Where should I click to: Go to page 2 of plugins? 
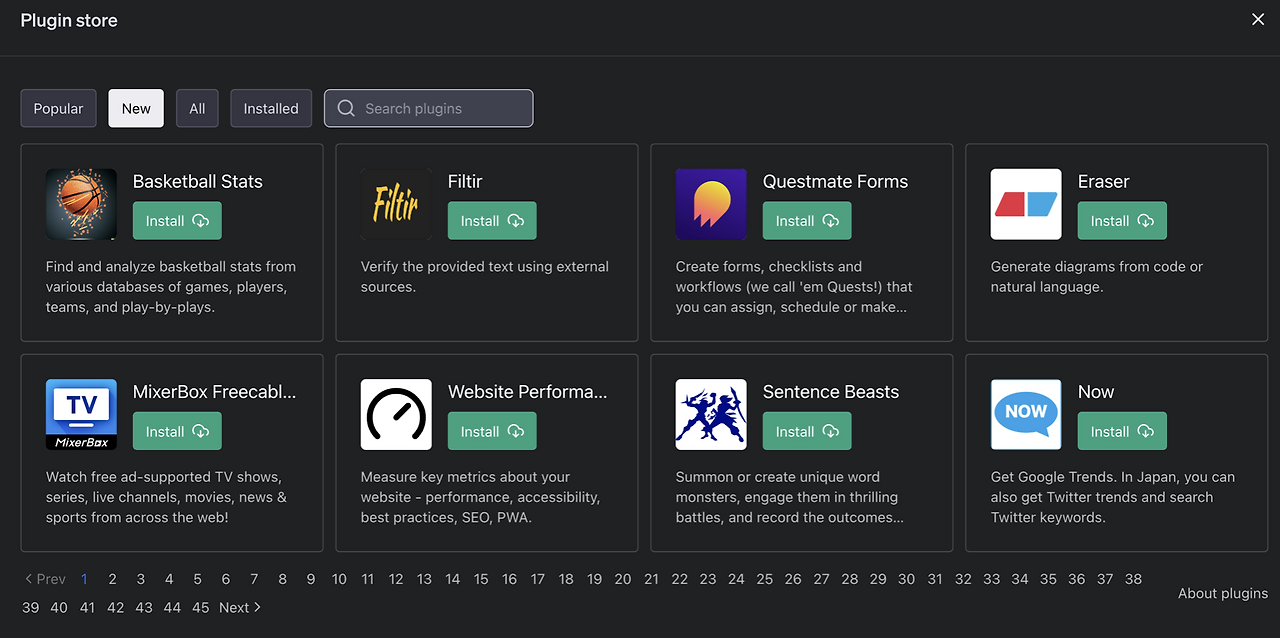click(x=113, y=579)
